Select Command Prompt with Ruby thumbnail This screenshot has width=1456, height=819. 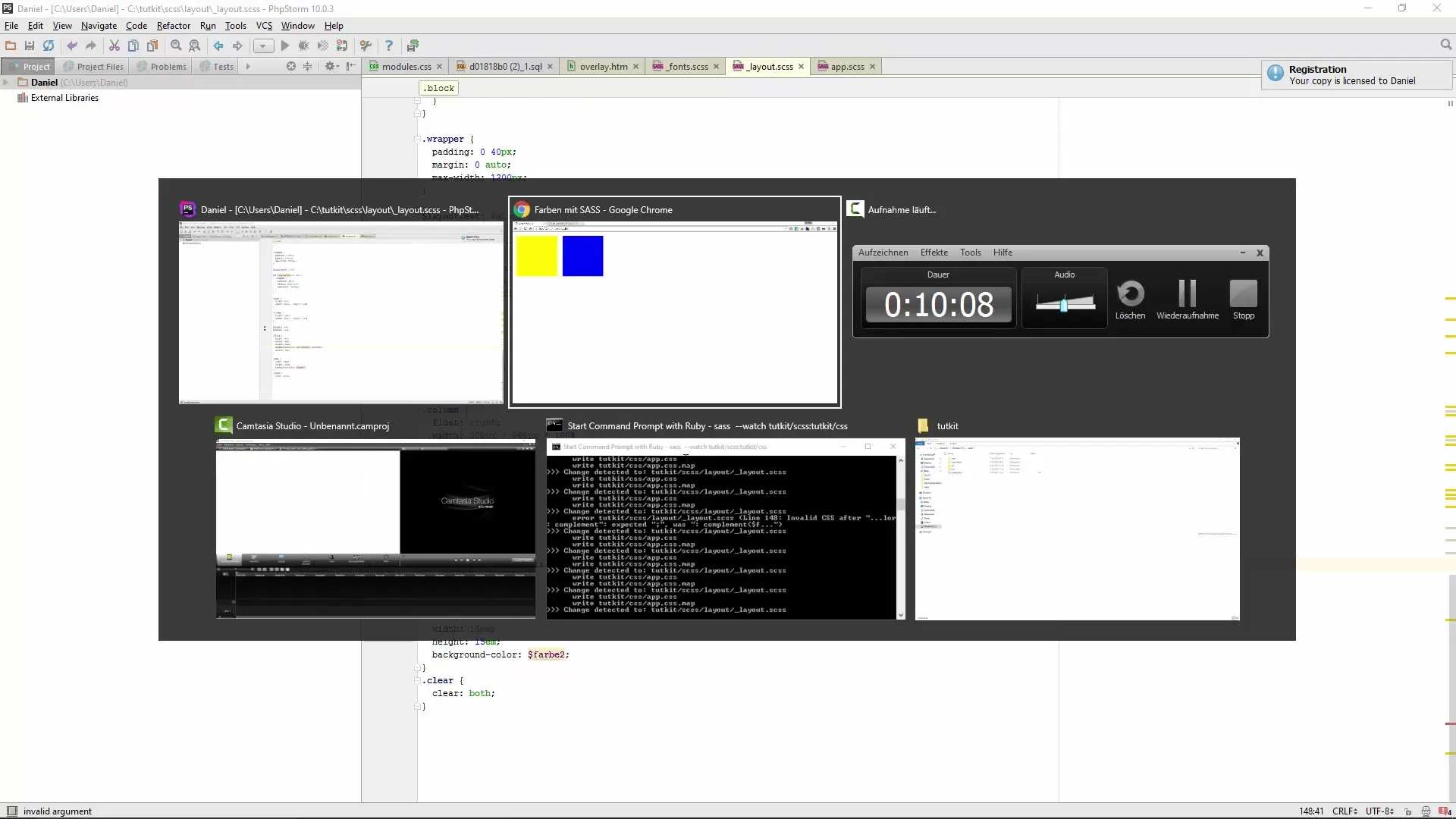(726, 529)
